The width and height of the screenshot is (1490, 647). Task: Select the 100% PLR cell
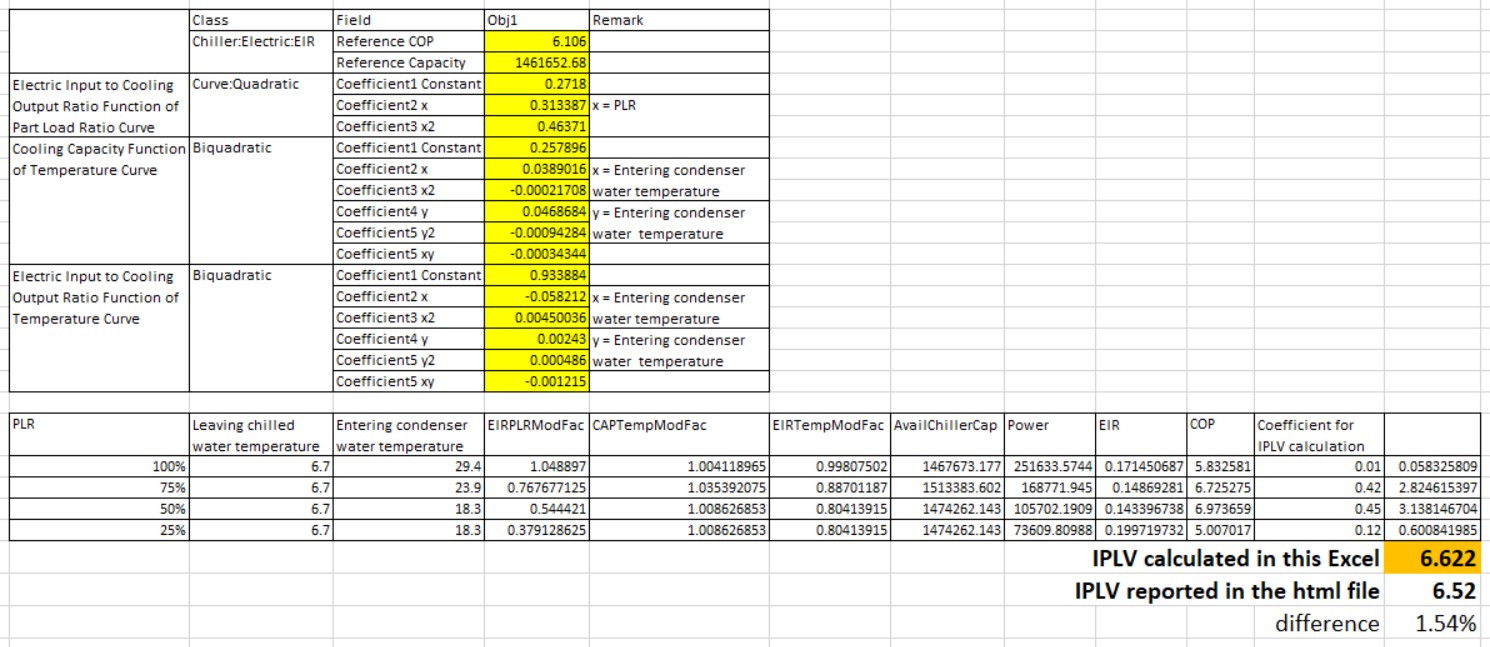tap(98, 466)
